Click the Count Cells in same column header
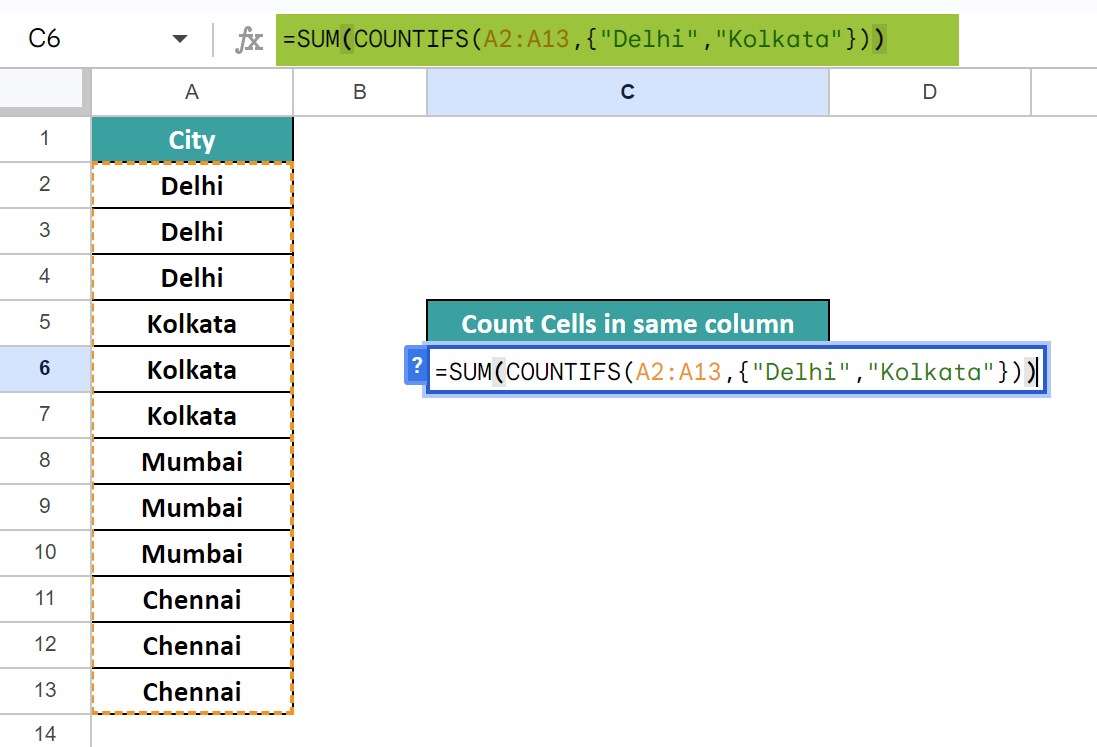Image resolution: width=1097 pixels, height=747 pixels. coord(628,322)
